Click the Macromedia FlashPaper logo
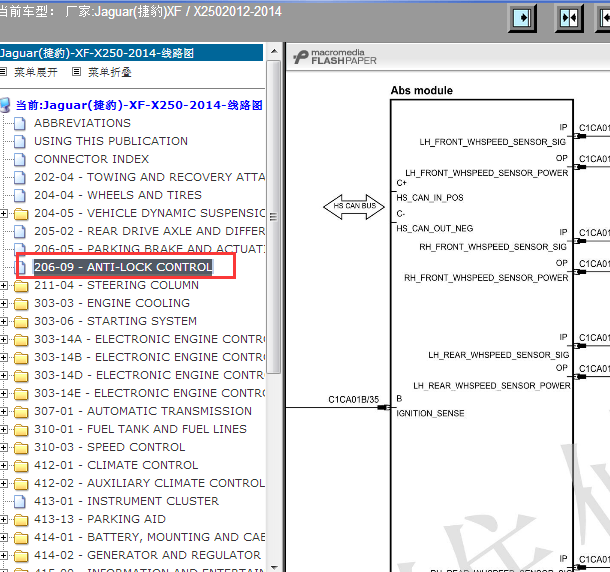The height and width of the screenshot is (572, 610). pos(335,57)
